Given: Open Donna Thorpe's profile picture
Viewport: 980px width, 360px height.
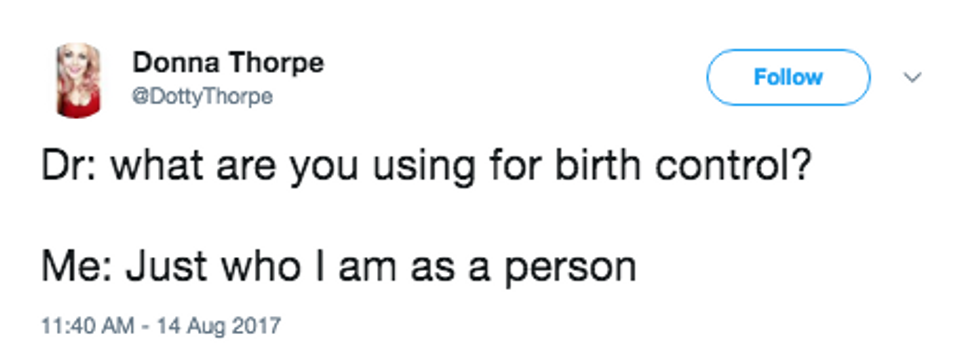Looking at the screenshot, I should [x=79, y=80].
